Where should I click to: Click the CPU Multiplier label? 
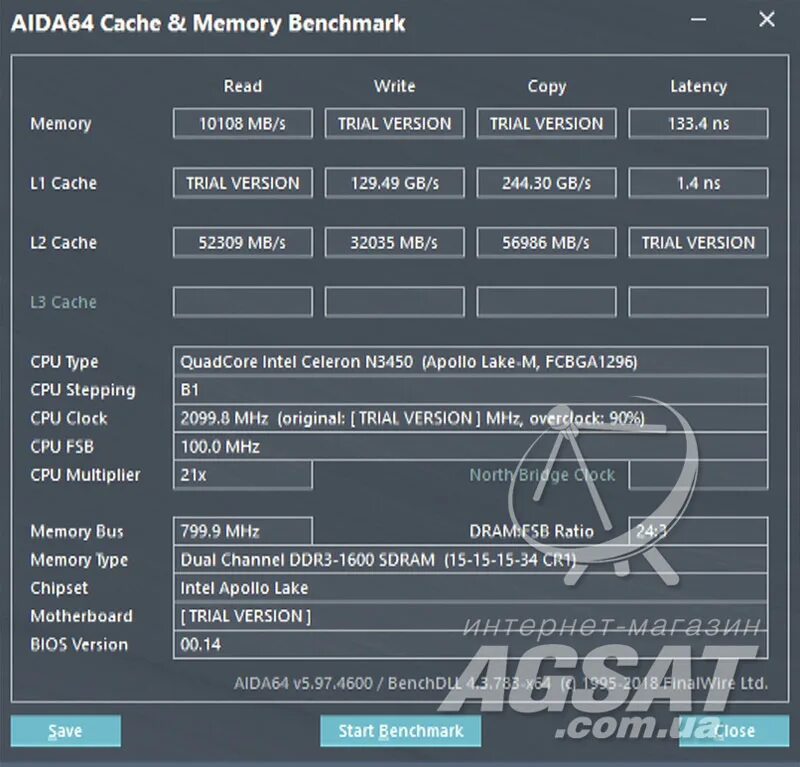(x=85, y=475)
